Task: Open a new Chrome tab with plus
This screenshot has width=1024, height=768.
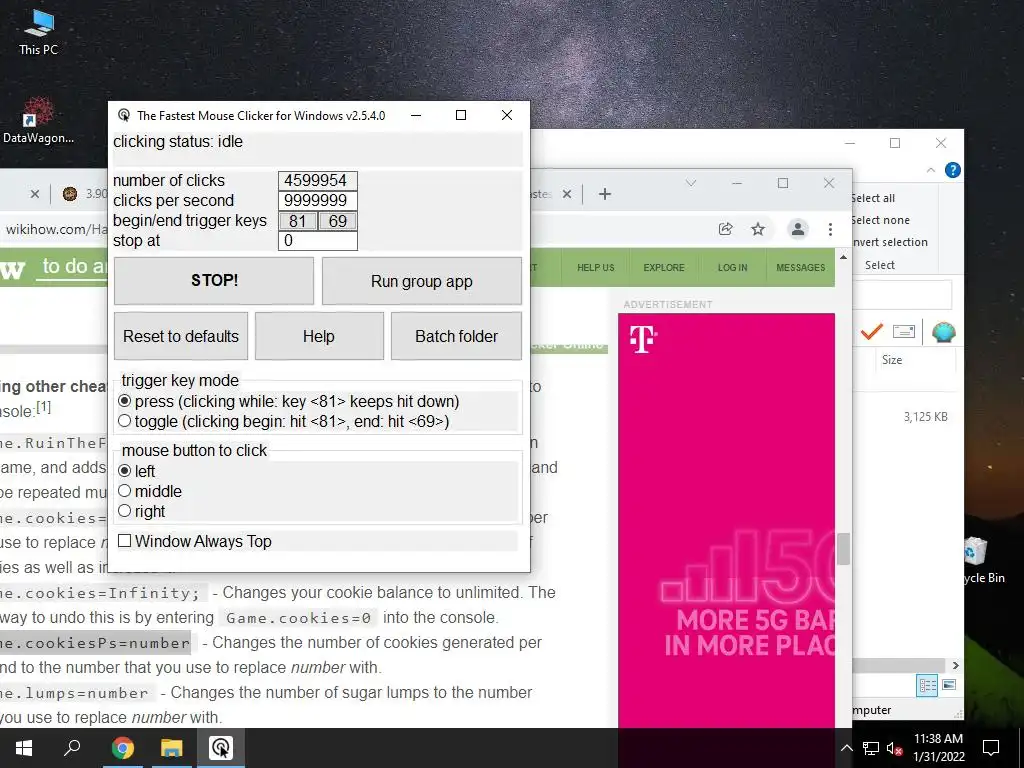Action: [605, 194]
